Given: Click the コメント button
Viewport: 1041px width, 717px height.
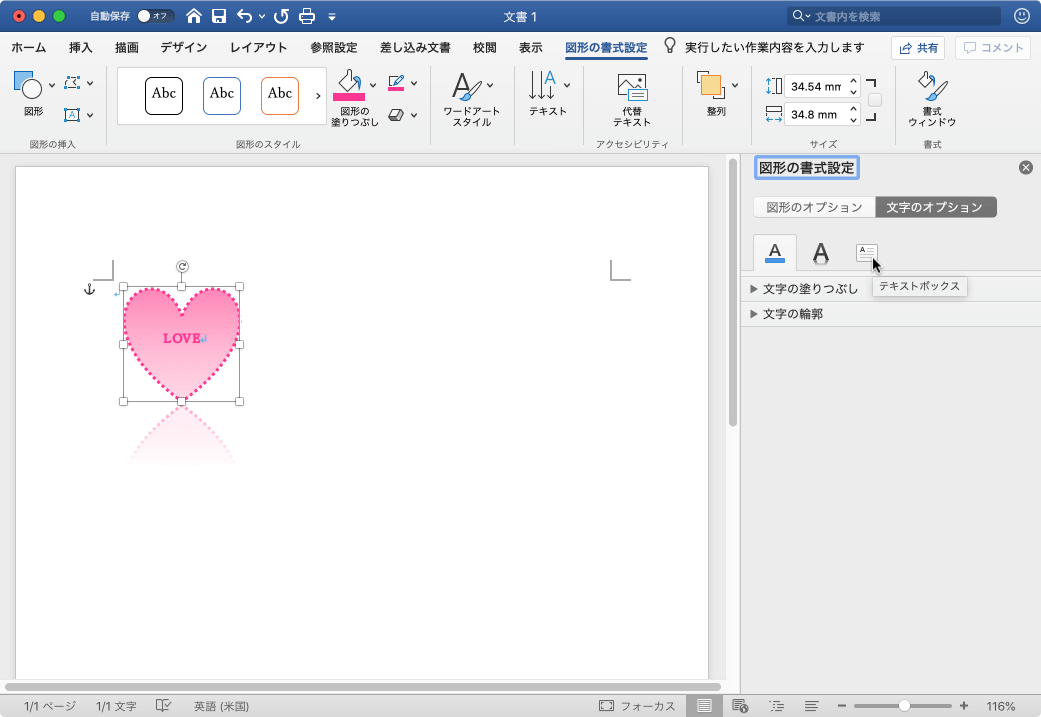Looking at the screenshot, I should tap(993, 48).
